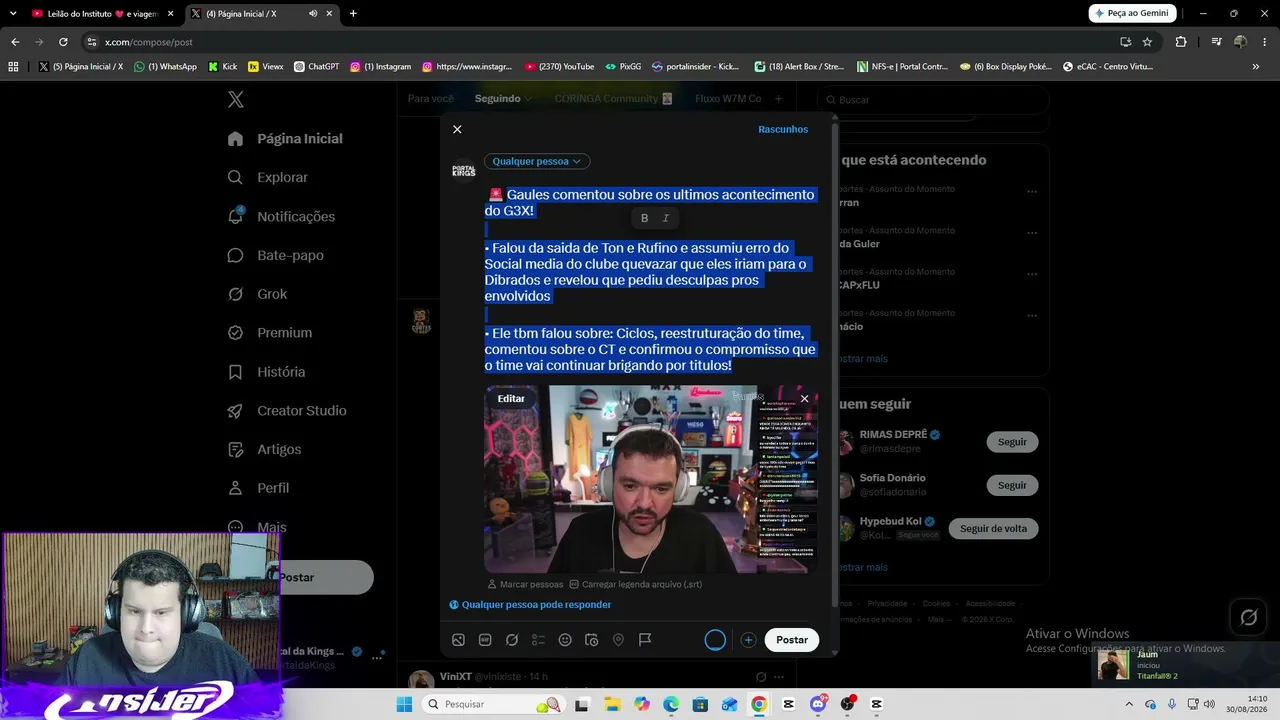This screenshot has height=720, width=1280.
Task: Click the Postar button in composer
Action: [x=792, y=640]
